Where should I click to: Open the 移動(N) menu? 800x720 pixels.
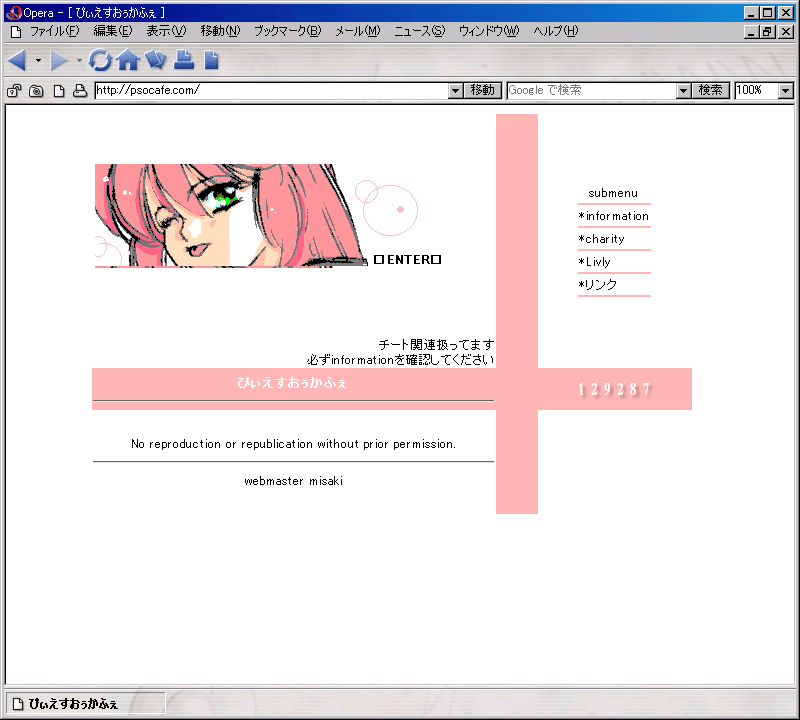[220, 31]
